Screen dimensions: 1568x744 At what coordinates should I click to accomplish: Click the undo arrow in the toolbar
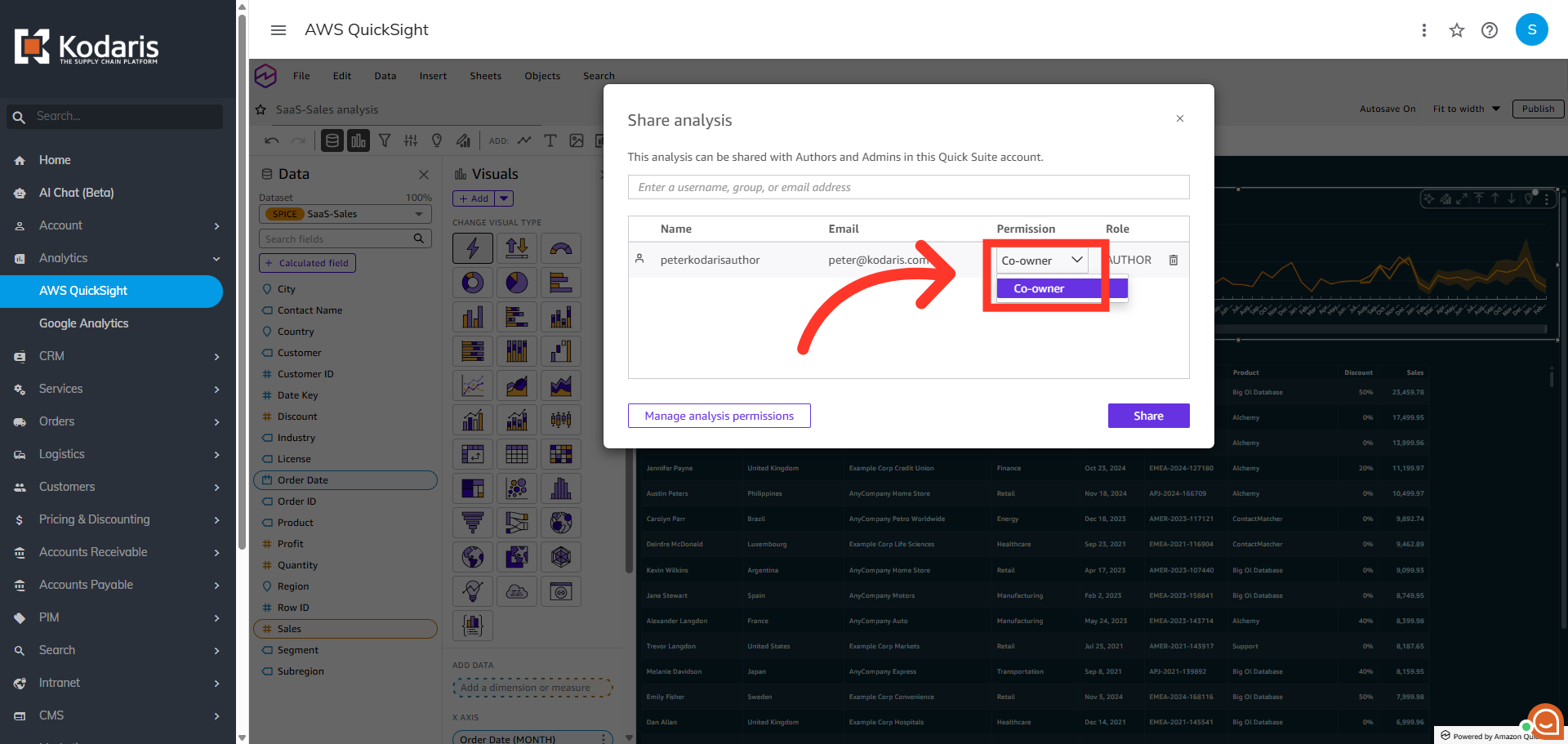click(272, 140)
